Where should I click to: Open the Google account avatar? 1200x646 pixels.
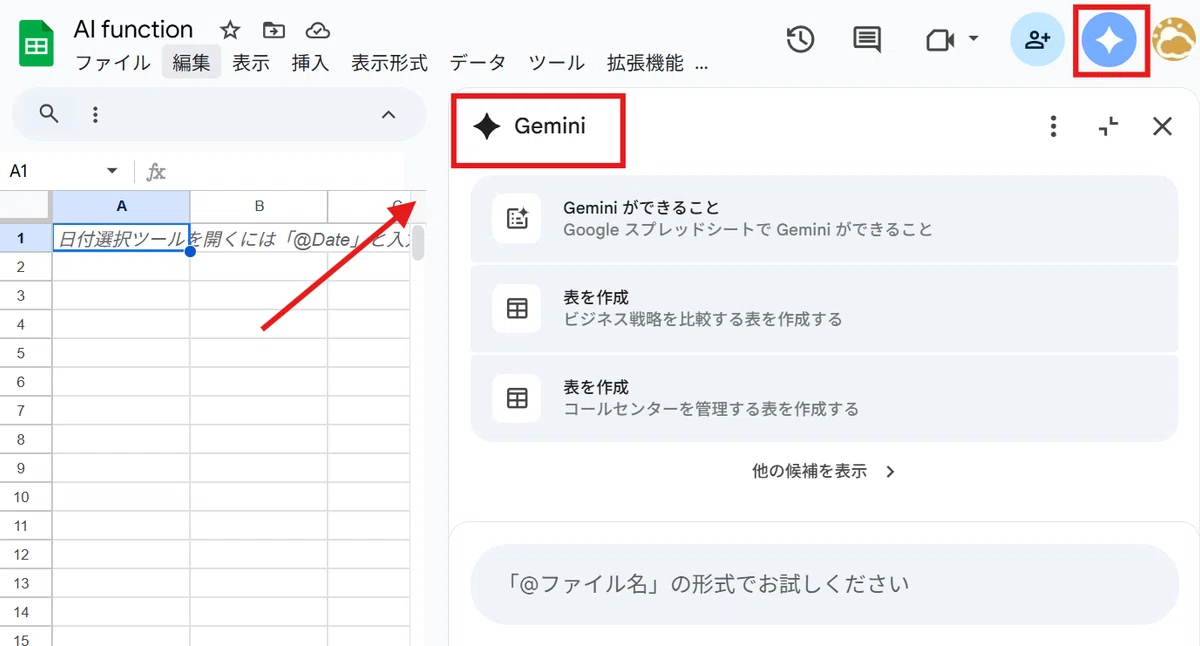[x=1174, y=40]
